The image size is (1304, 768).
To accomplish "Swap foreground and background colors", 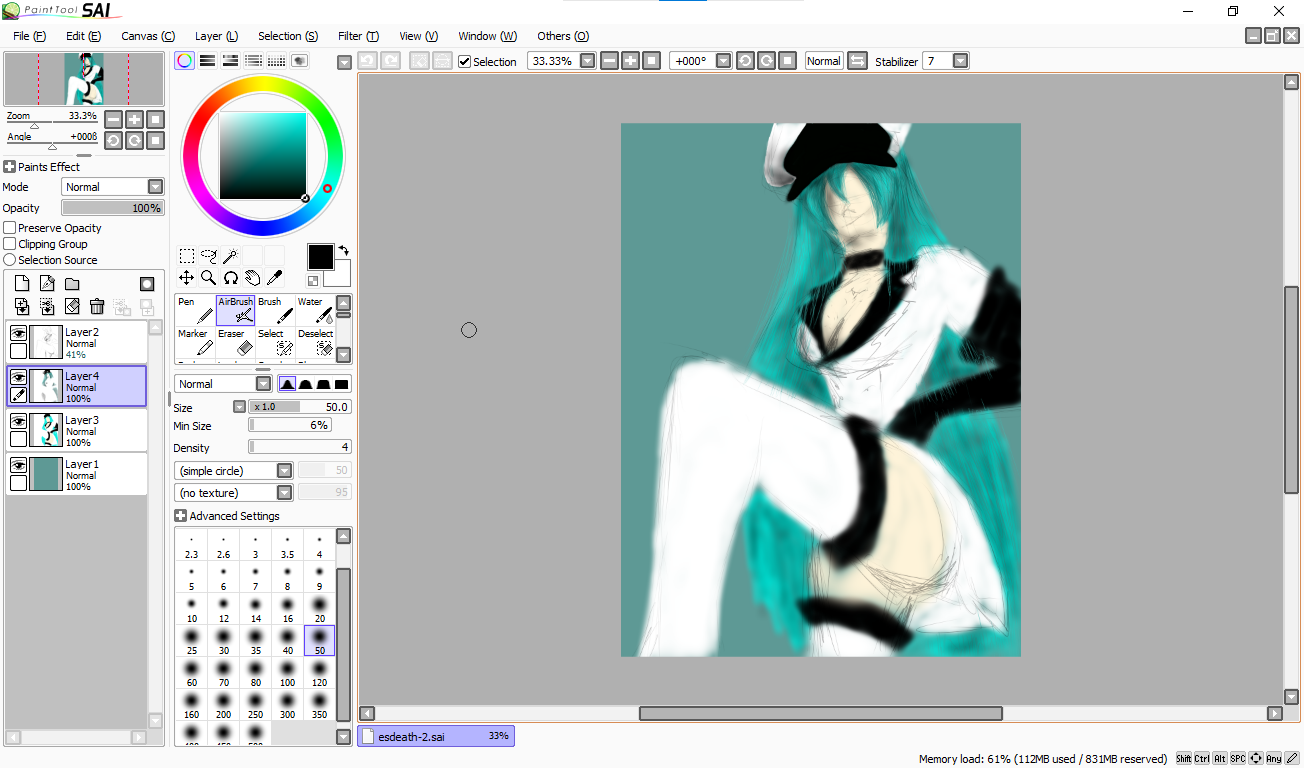I will coord(343,250).
